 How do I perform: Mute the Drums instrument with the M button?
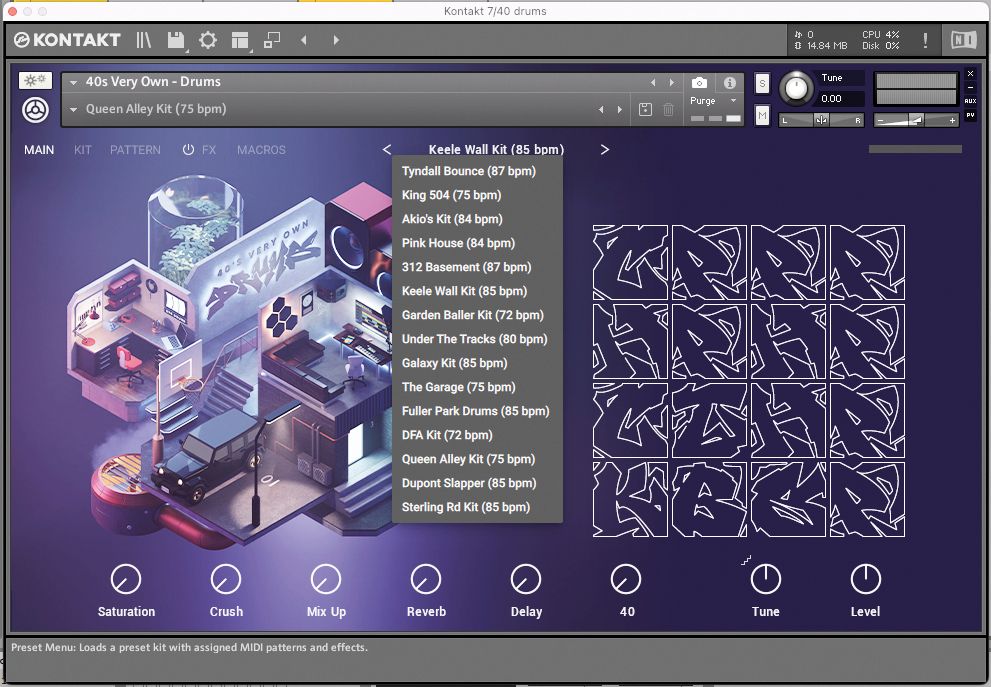point(763,116)
